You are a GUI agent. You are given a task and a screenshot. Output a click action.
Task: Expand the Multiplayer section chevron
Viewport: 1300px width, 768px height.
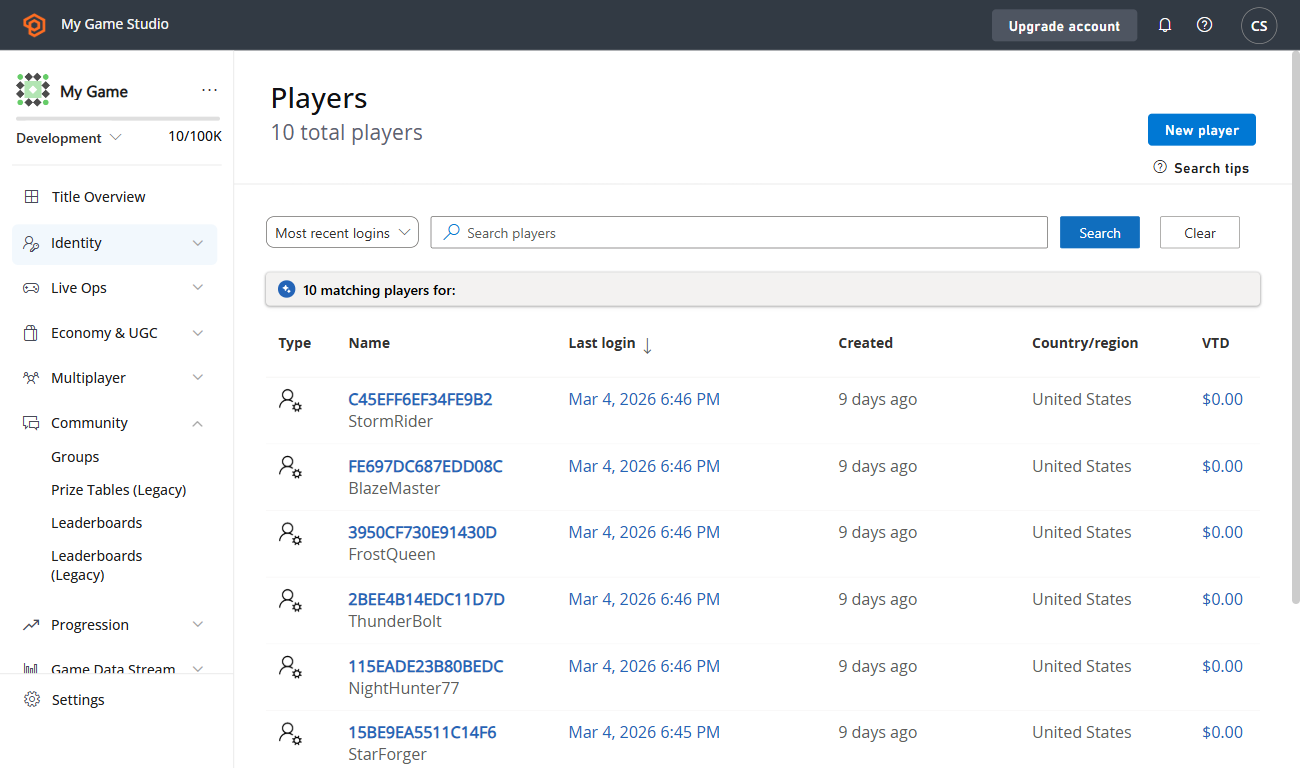(x=198, y=378)
